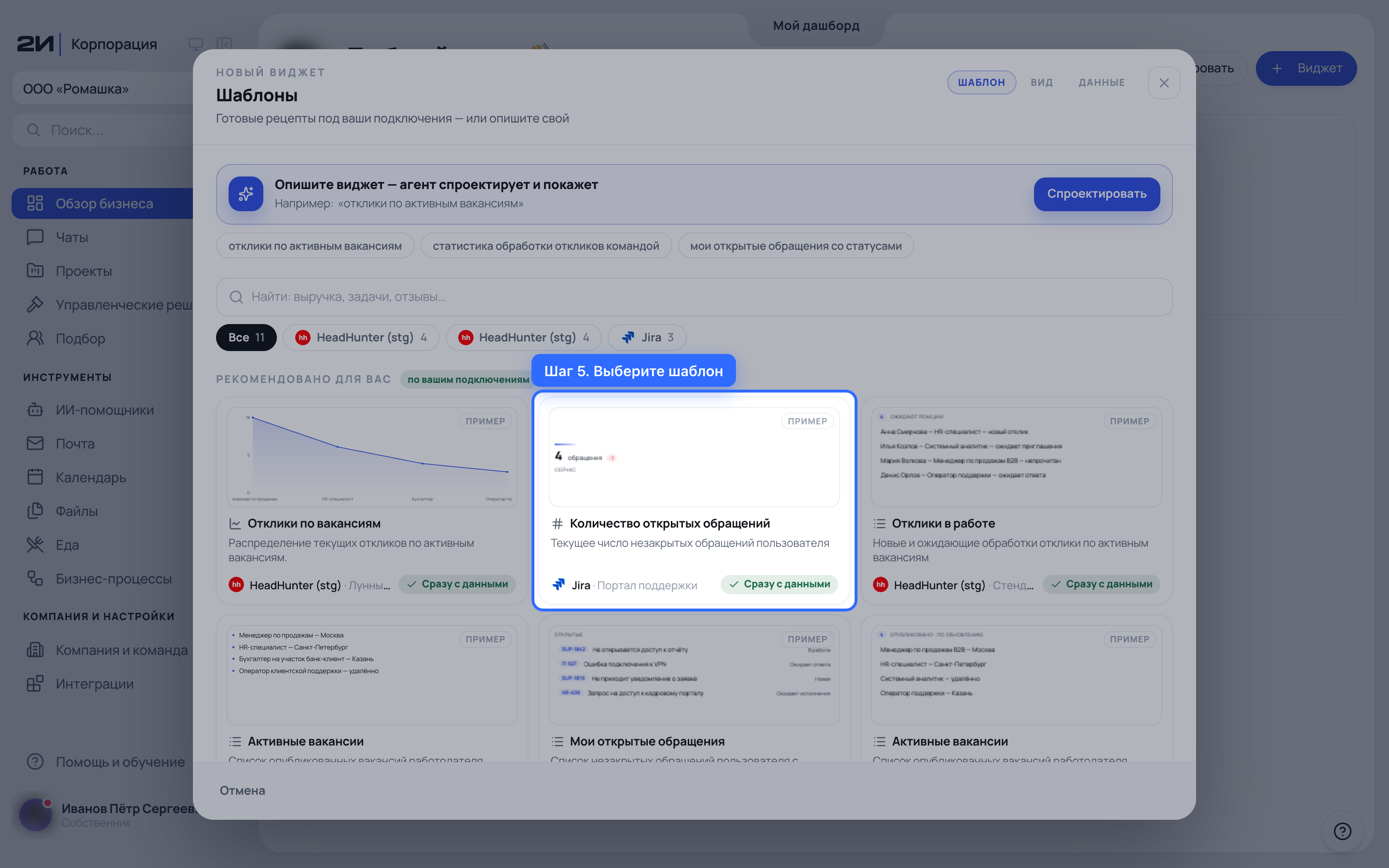The height and width of the screenshot is (868, 1389).
Task: Select template Количество открытых обращений
Action: point(694,500)
